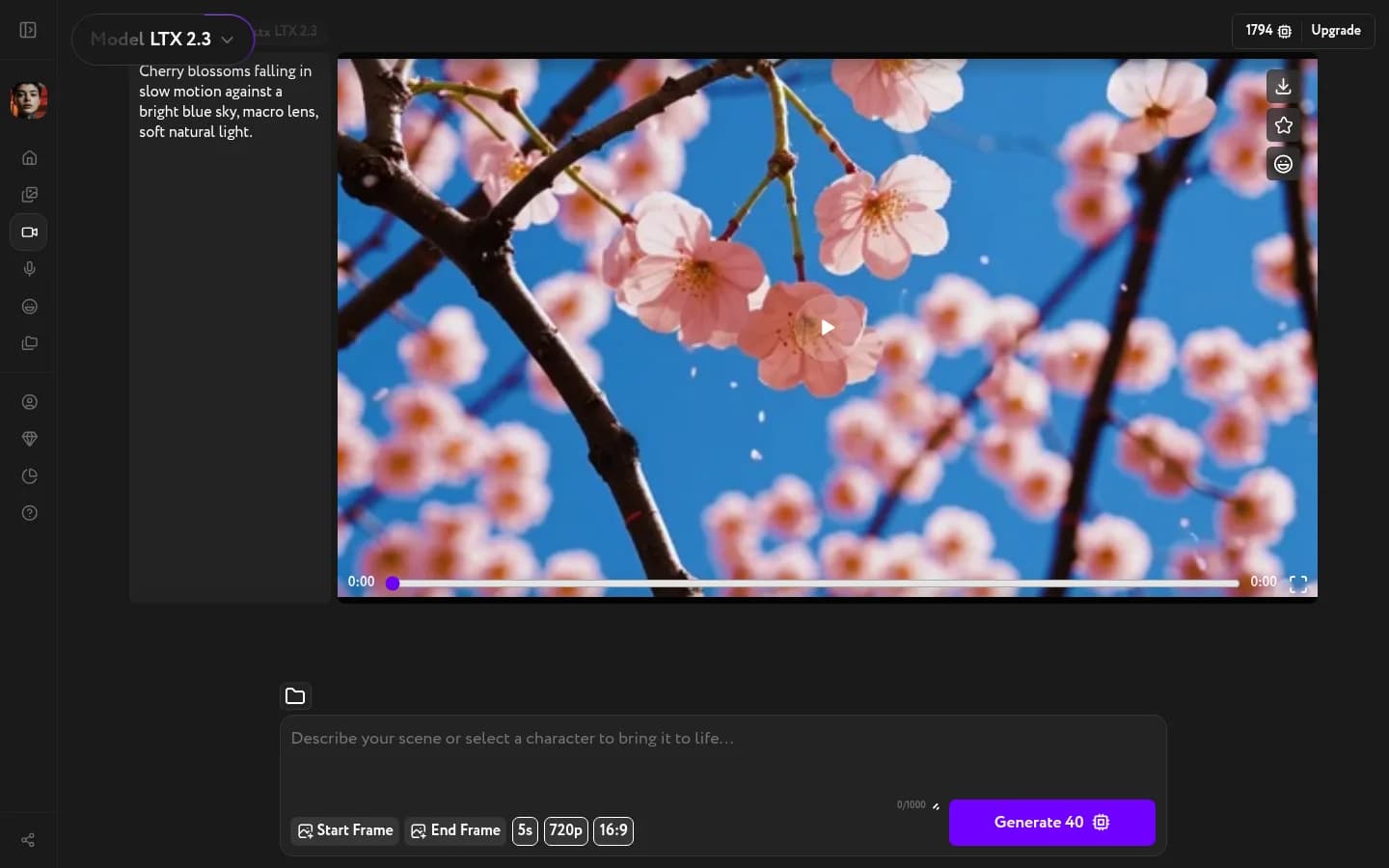Download the generated cherry blossom video

(x=1283, y=86)
